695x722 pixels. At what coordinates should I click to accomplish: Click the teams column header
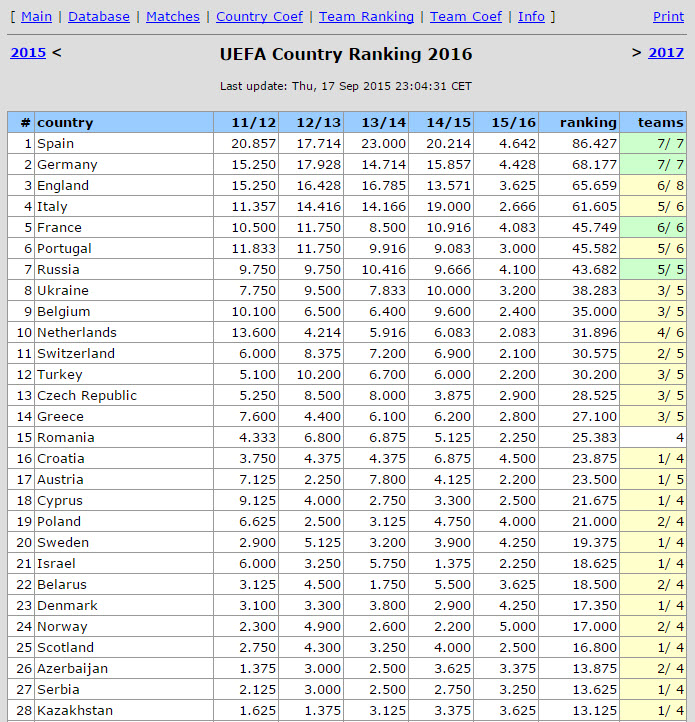660,122
